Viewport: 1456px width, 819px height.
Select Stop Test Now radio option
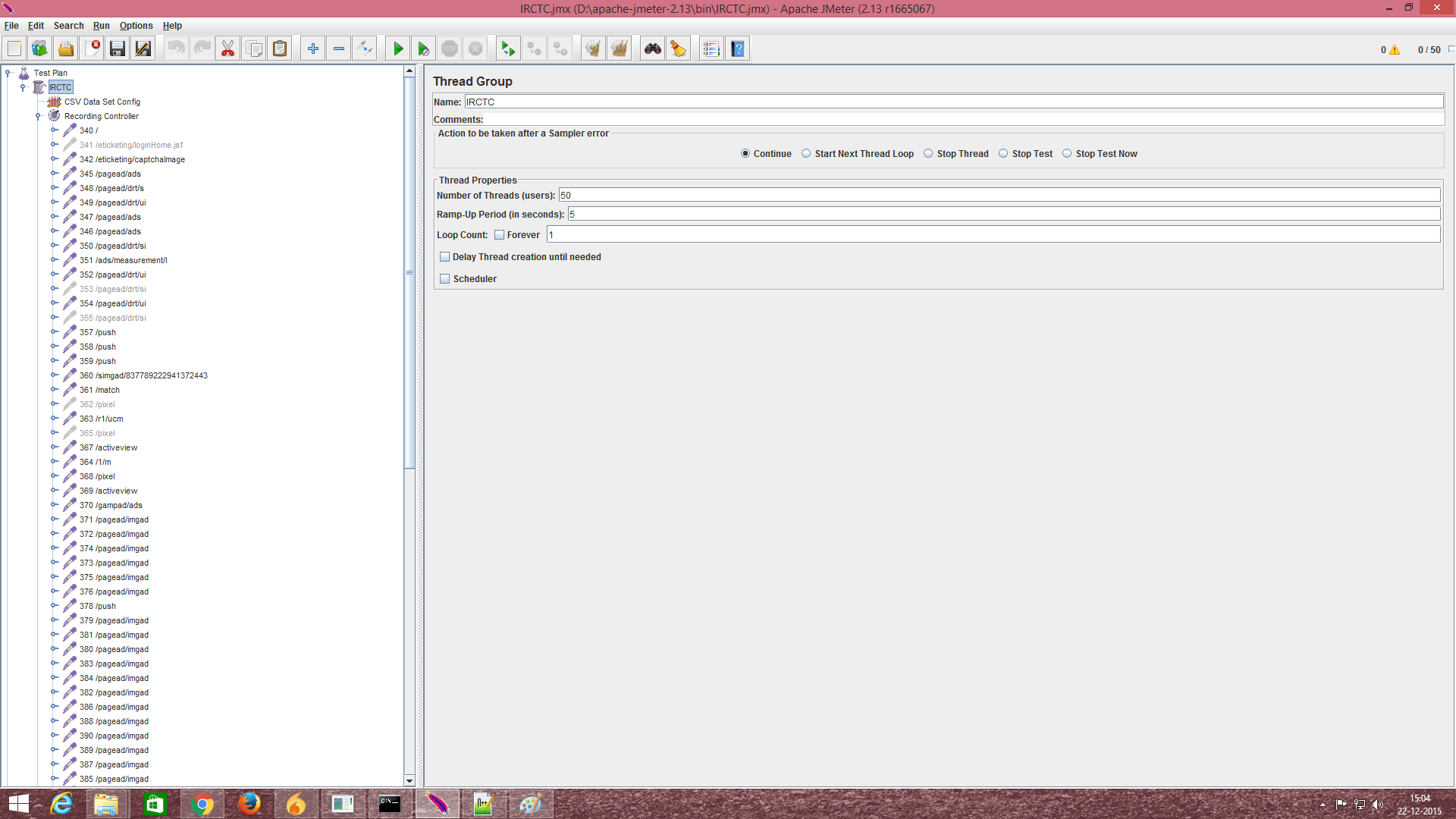(1067, 153)
